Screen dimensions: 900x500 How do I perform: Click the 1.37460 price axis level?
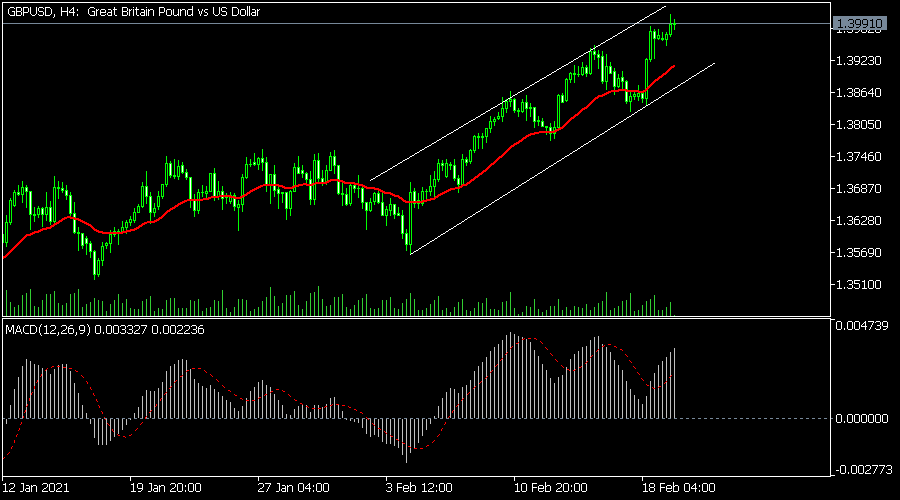pyautogui.click(x=860, y=157)
